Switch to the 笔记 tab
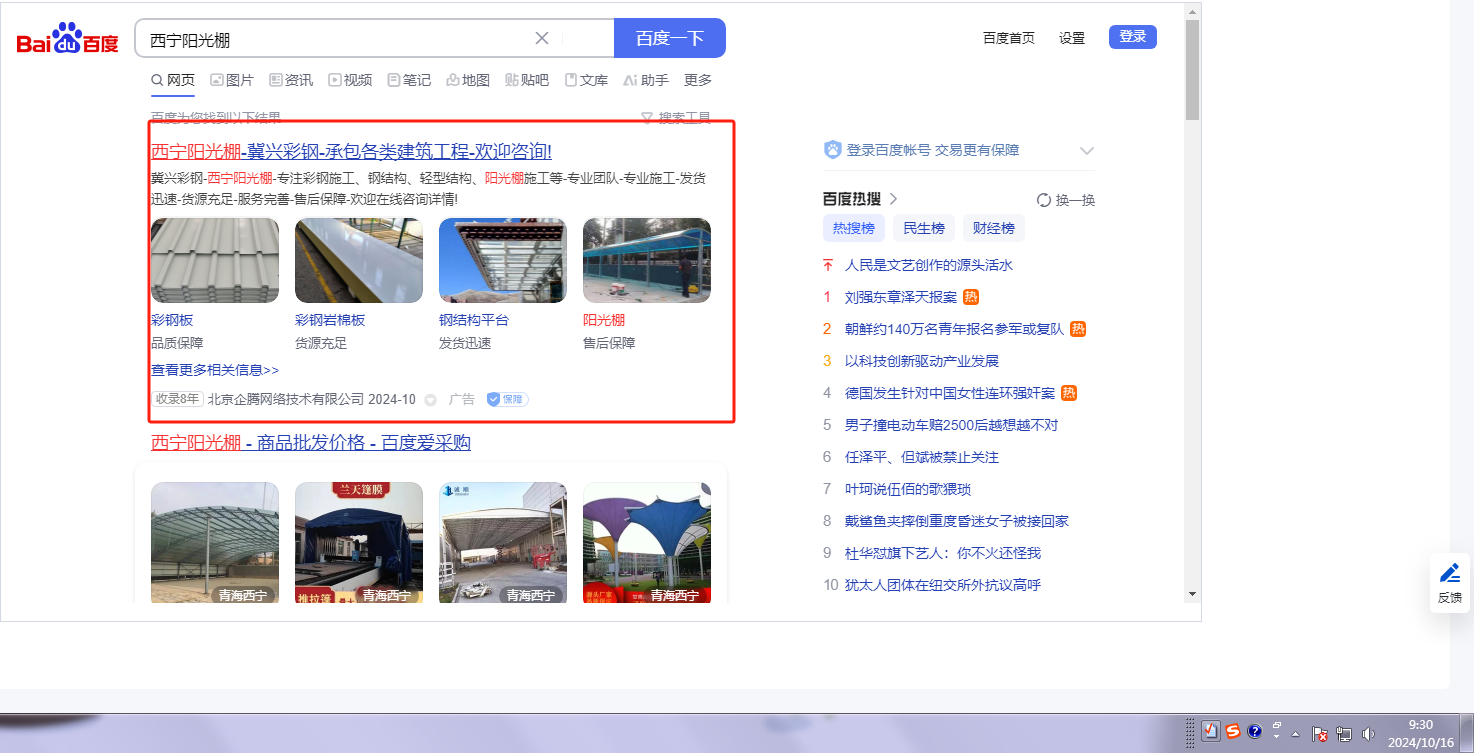 point(409,80)
